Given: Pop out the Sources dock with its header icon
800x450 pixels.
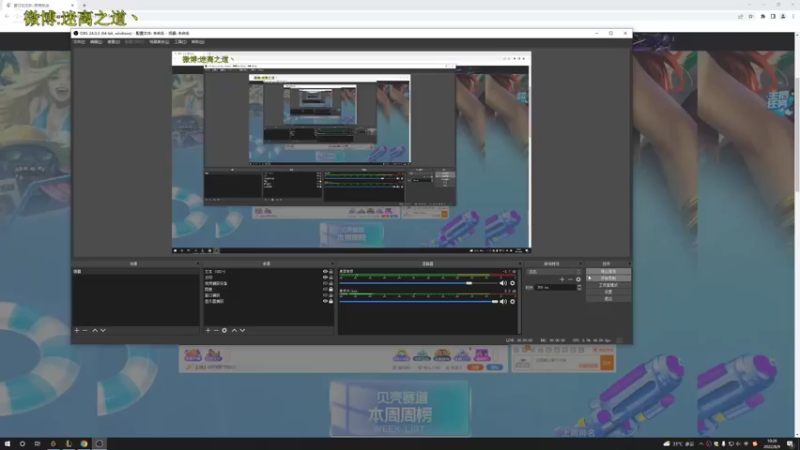Looking at the screenshot, I should (x=332, y=264).
